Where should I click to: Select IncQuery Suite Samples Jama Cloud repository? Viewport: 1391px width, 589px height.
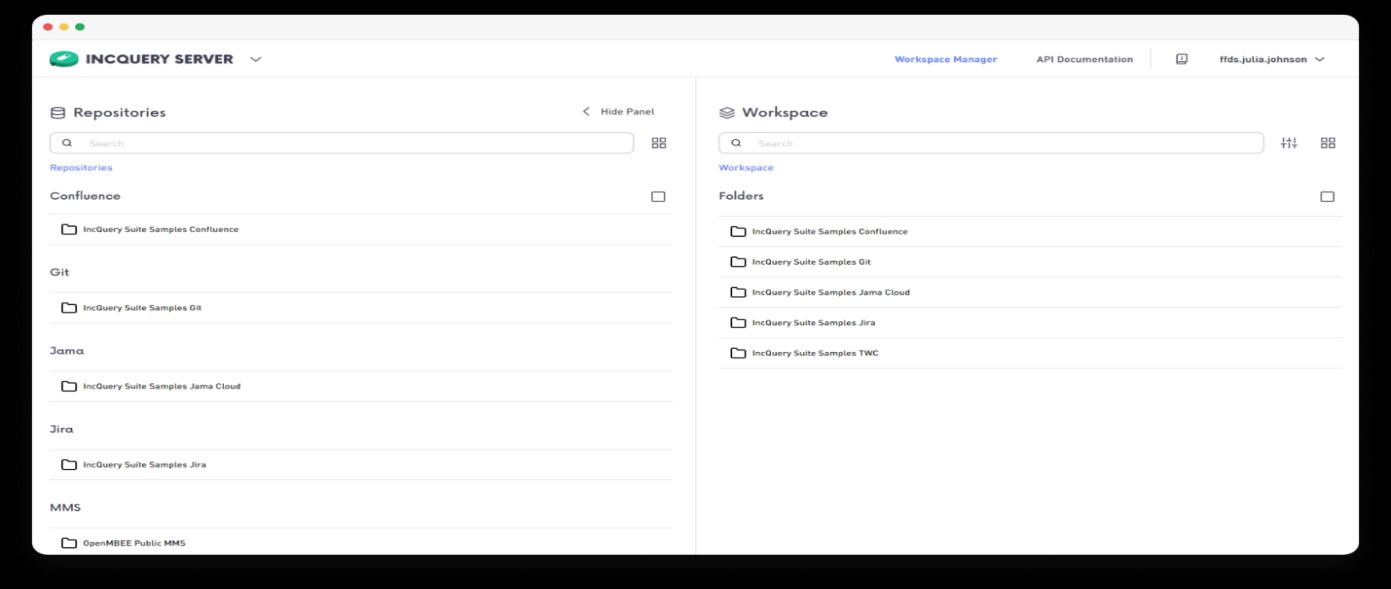point(360,386)
